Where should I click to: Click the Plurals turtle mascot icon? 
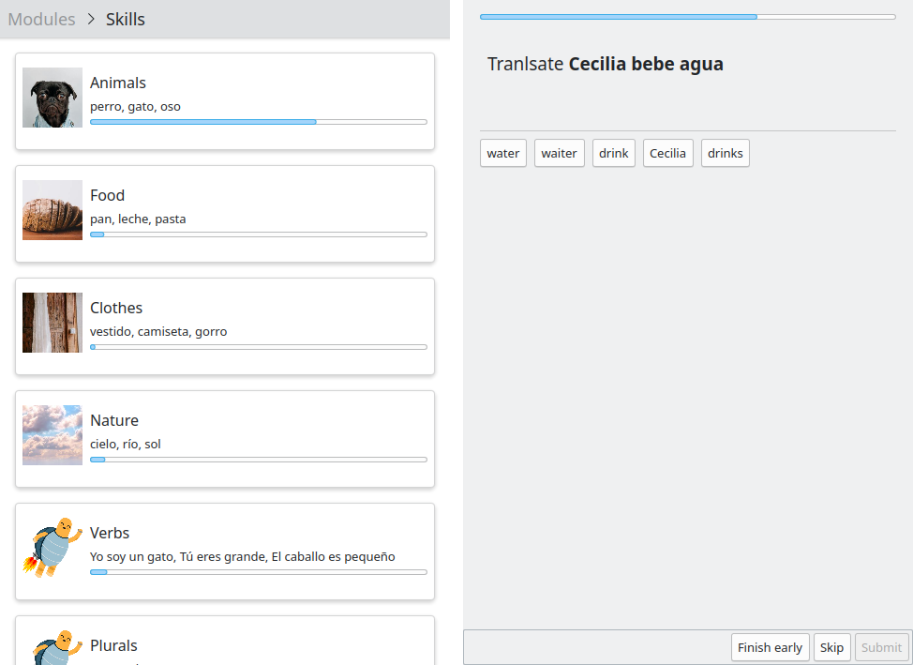tap(52, 647)
